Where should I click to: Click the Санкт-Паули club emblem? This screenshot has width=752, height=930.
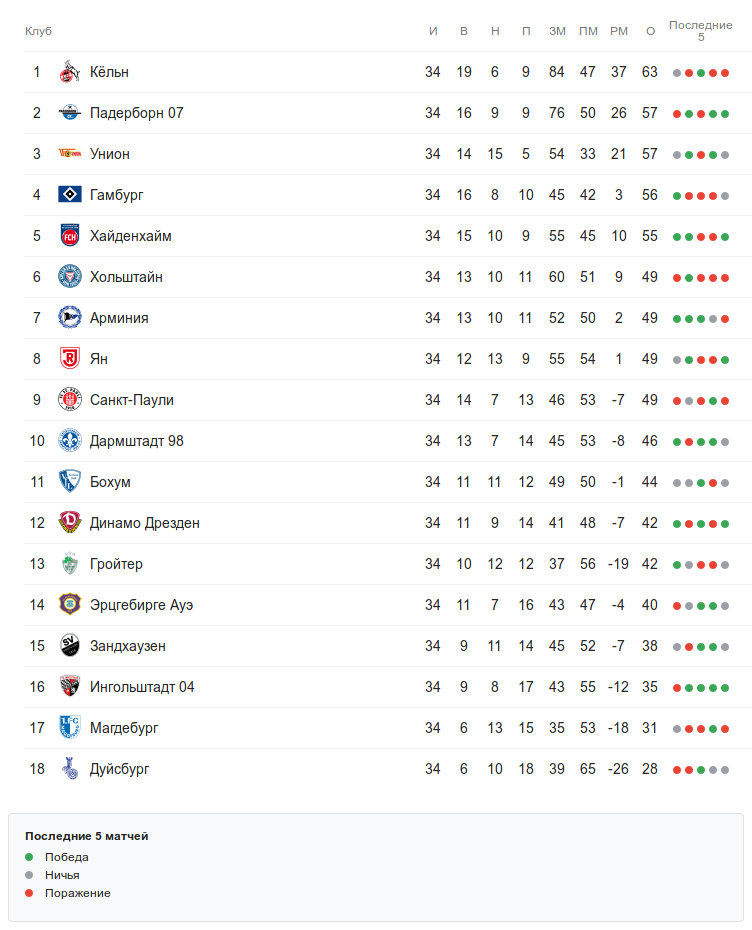(69, 400)
